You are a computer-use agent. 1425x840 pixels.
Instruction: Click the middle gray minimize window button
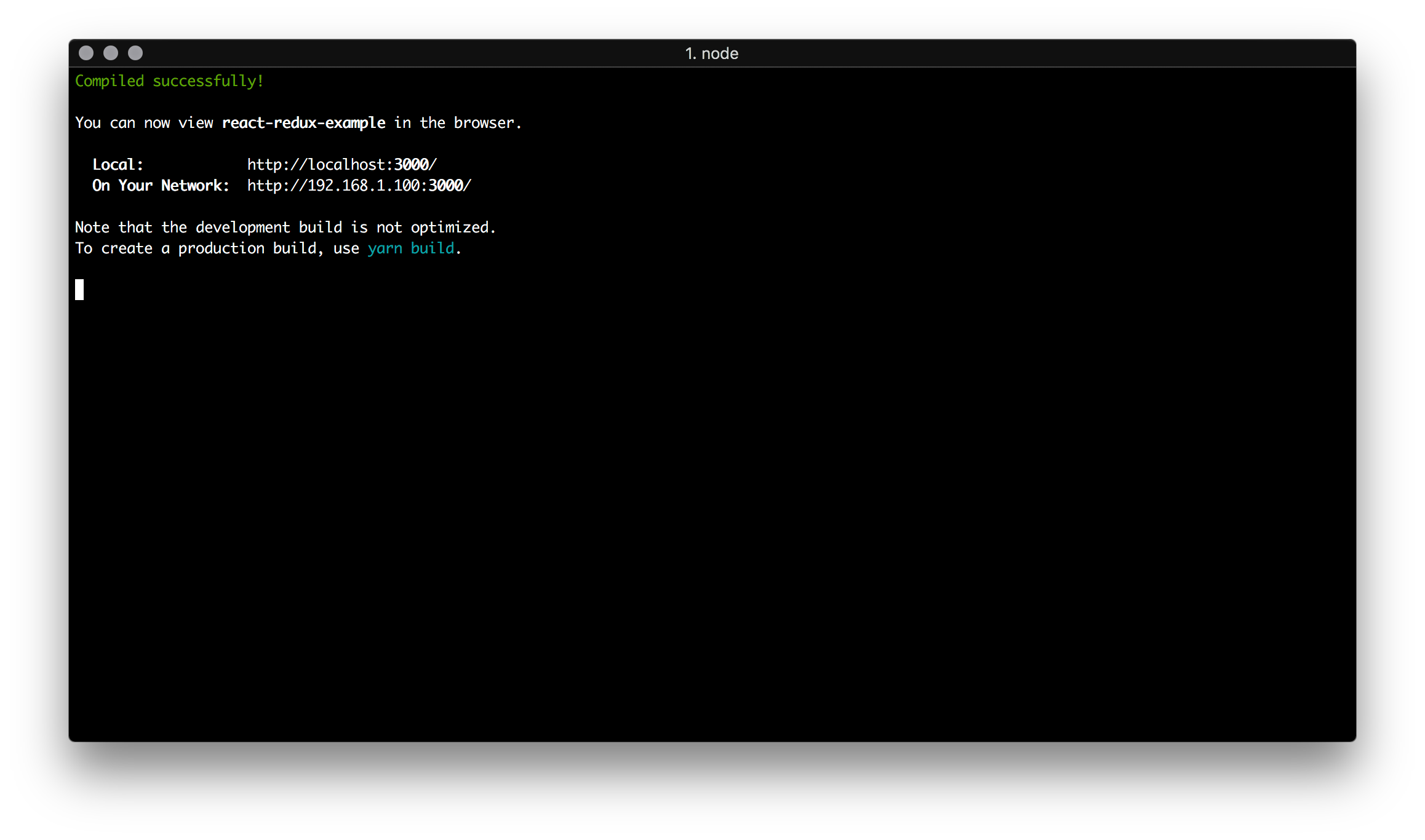[x=111, y=53]
